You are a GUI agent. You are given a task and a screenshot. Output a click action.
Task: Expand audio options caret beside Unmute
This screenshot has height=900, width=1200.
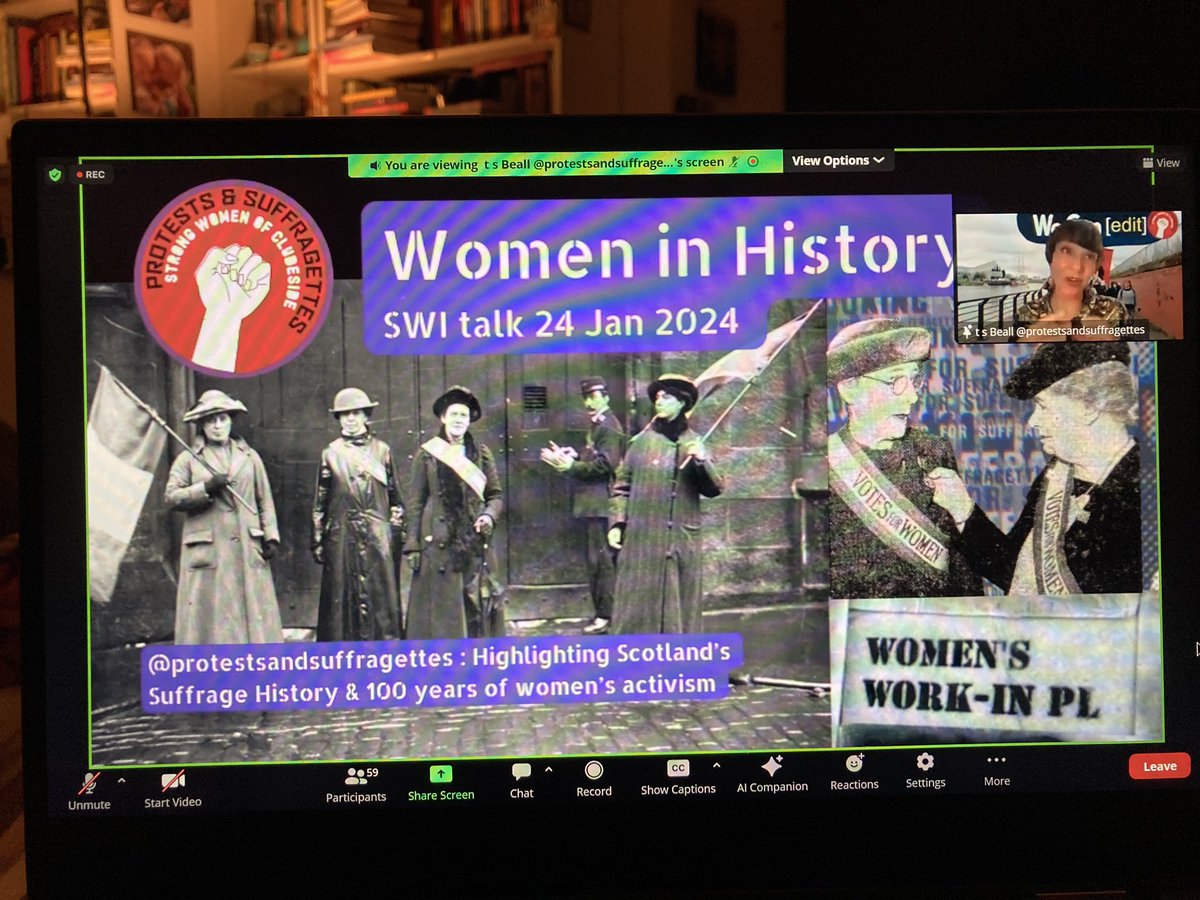click(x=122, y=780)
